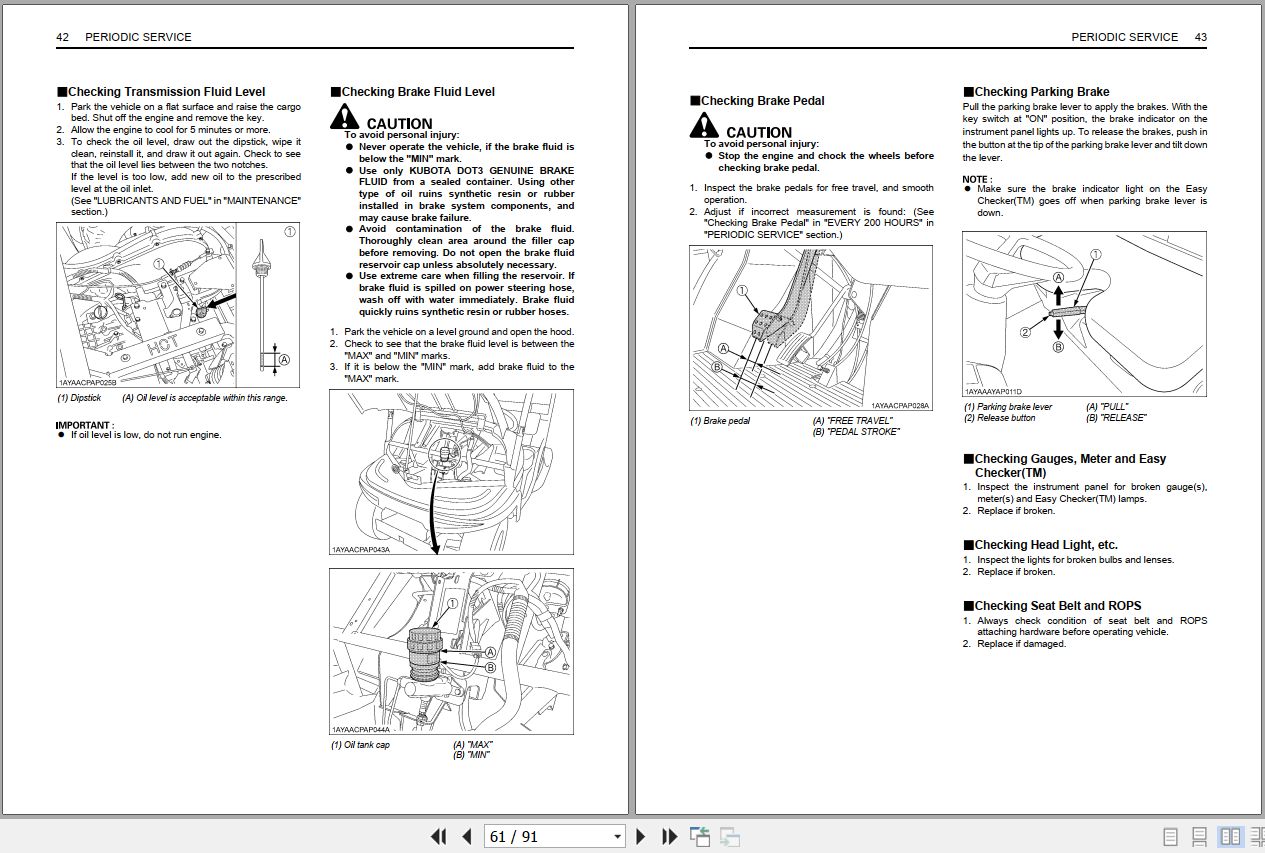The width and height of the screenshot is (1265, 853).
Task: Click the Checking Brake Fluid Level heading
Action: (x=412, y=92)
